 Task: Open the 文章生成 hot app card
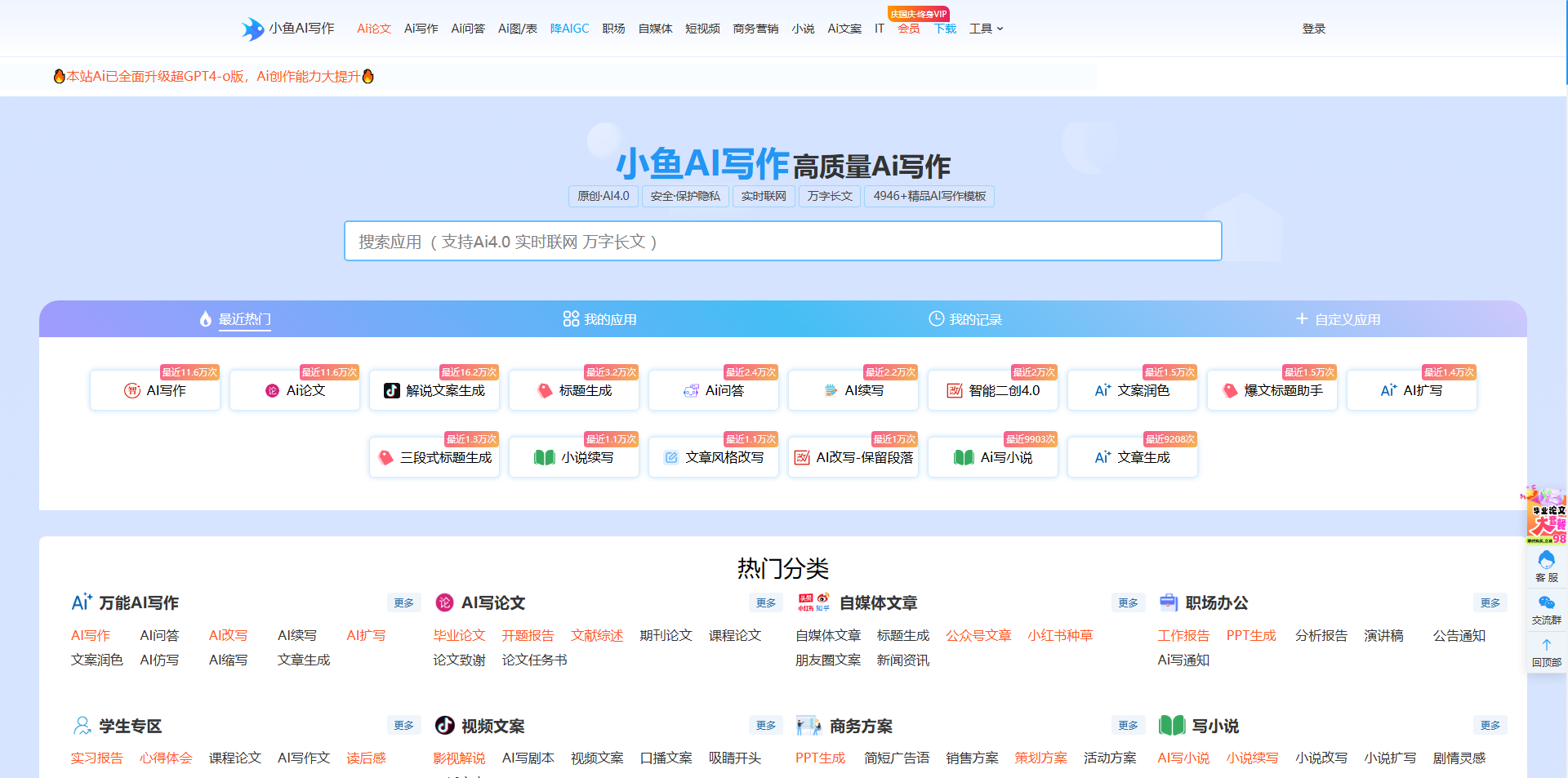pos(1133,457)
